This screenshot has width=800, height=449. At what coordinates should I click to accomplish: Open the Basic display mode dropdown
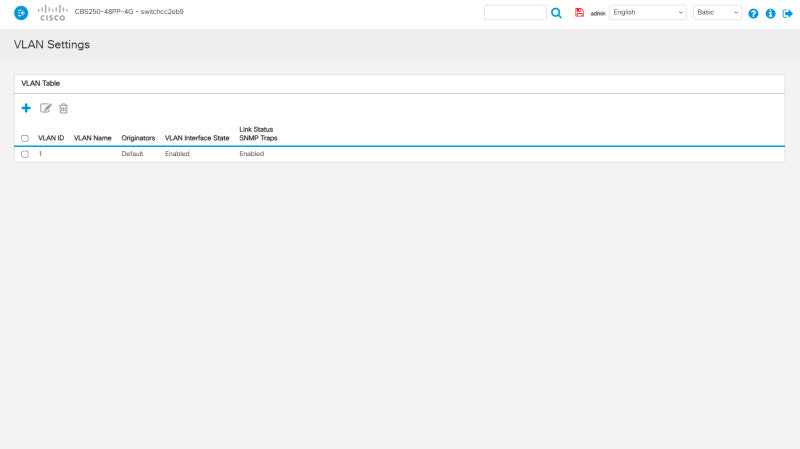coord(717,12)
